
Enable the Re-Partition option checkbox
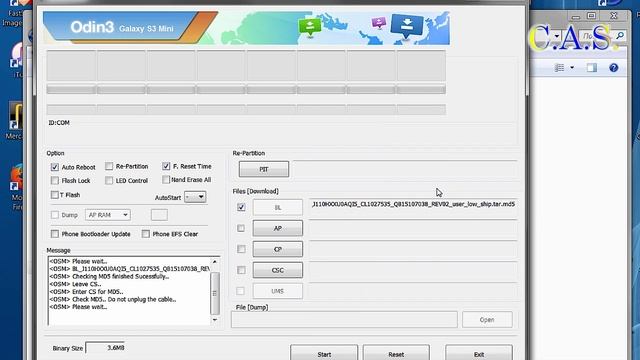109,166
